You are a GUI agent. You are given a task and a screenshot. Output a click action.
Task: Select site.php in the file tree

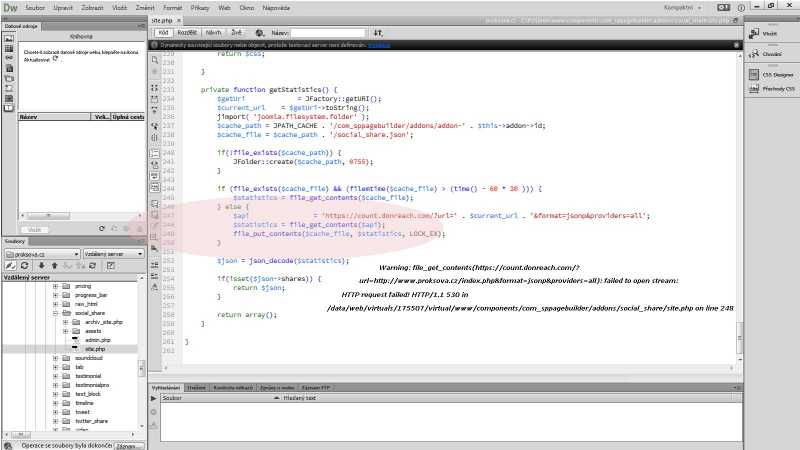pos(95,349)
